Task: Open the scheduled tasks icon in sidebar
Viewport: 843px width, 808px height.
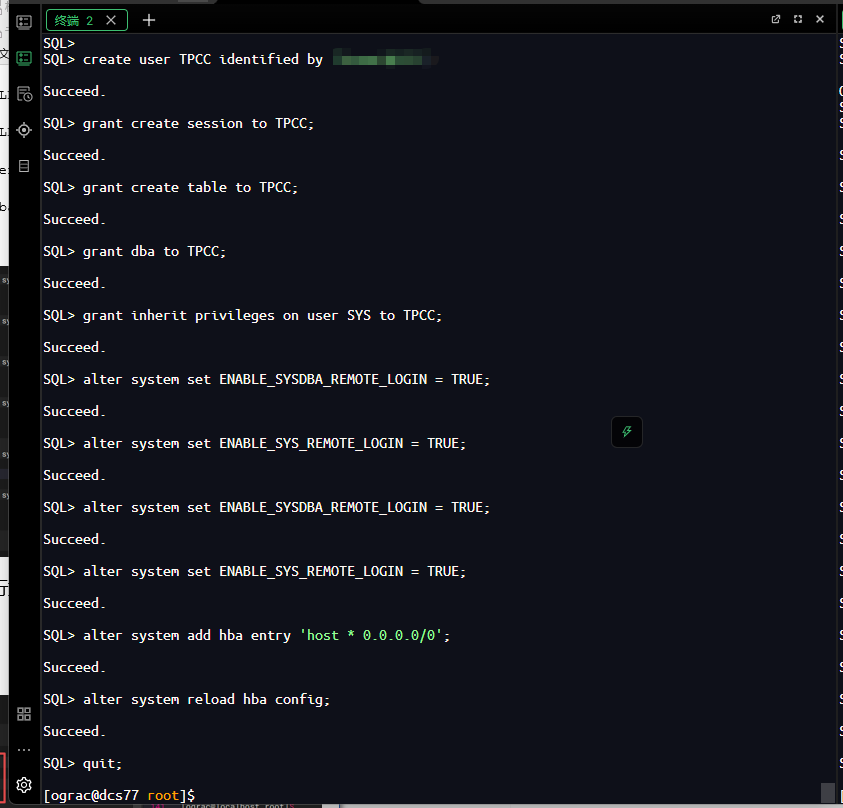Action: pyautogui.click(x=24, y=94)
